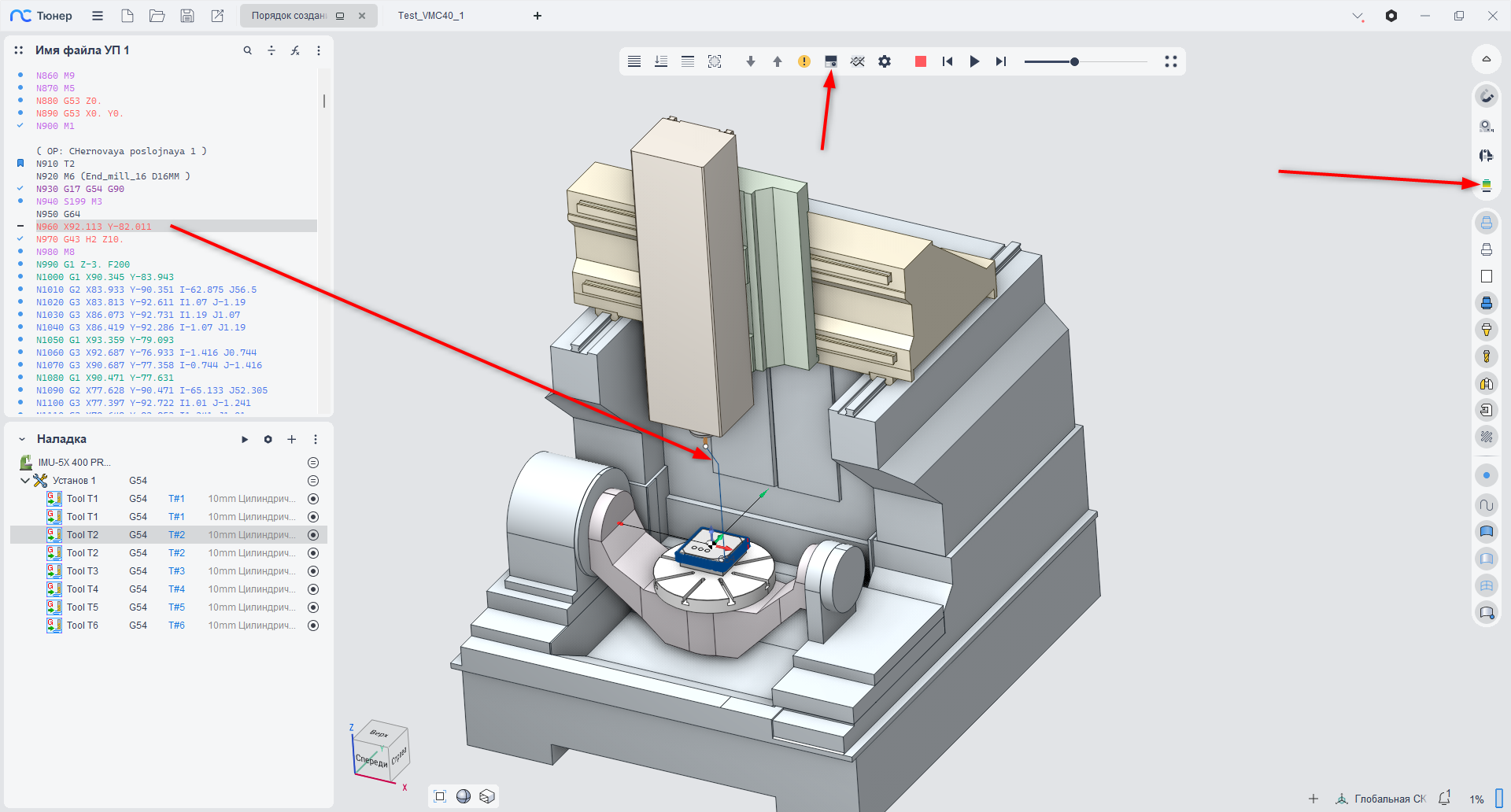Viewport: 1511px width, 812px height.
Task: Click skip to next step button
Action: tap(1000, 61)
